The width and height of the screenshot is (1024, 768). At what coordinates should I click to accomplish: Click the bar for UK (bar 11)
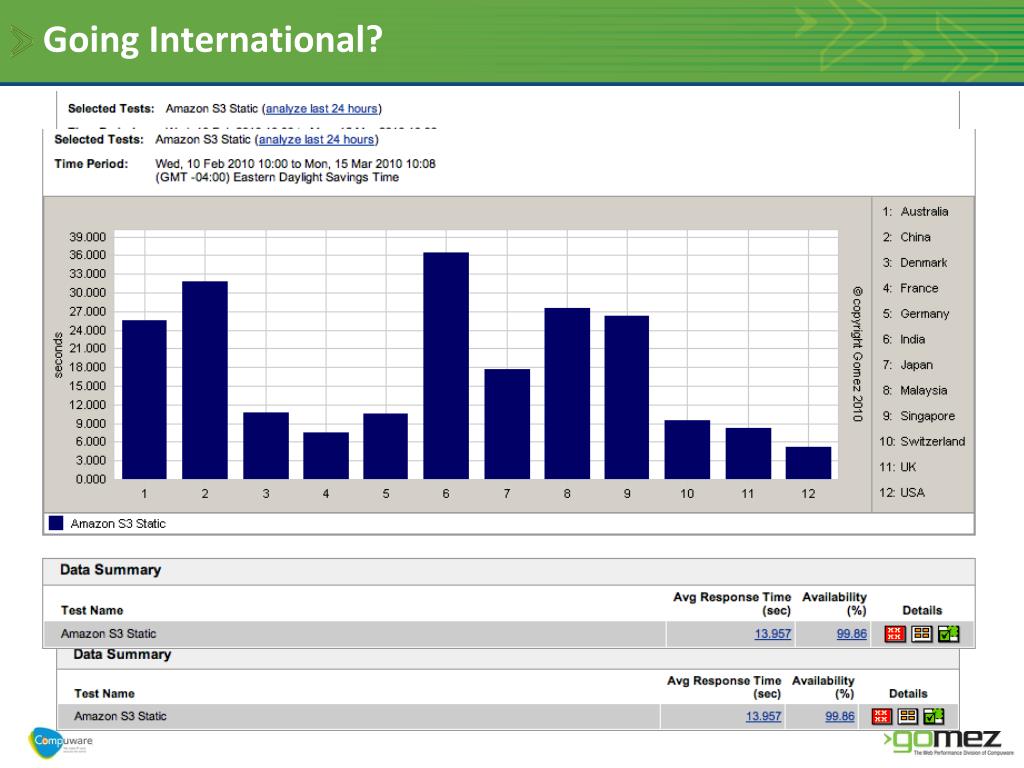[748, 454]
